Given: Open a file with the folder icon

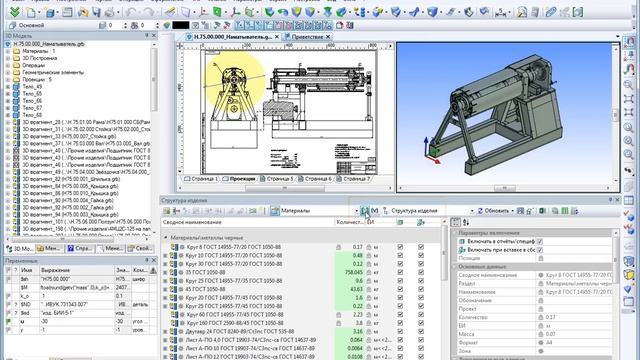Looking at the screenshot, I should (83, 12).
